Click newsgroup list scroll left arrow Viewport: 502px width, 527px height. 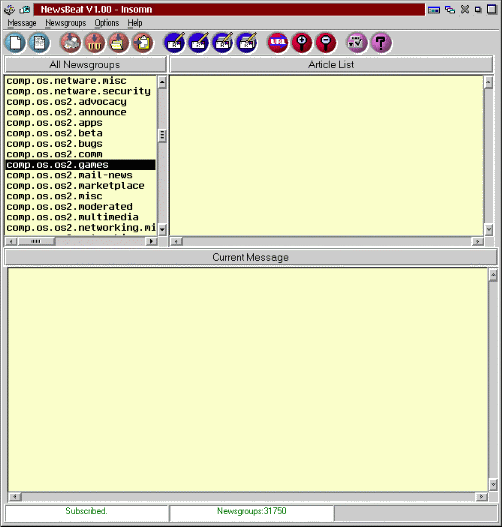click(x=11, y=241)
